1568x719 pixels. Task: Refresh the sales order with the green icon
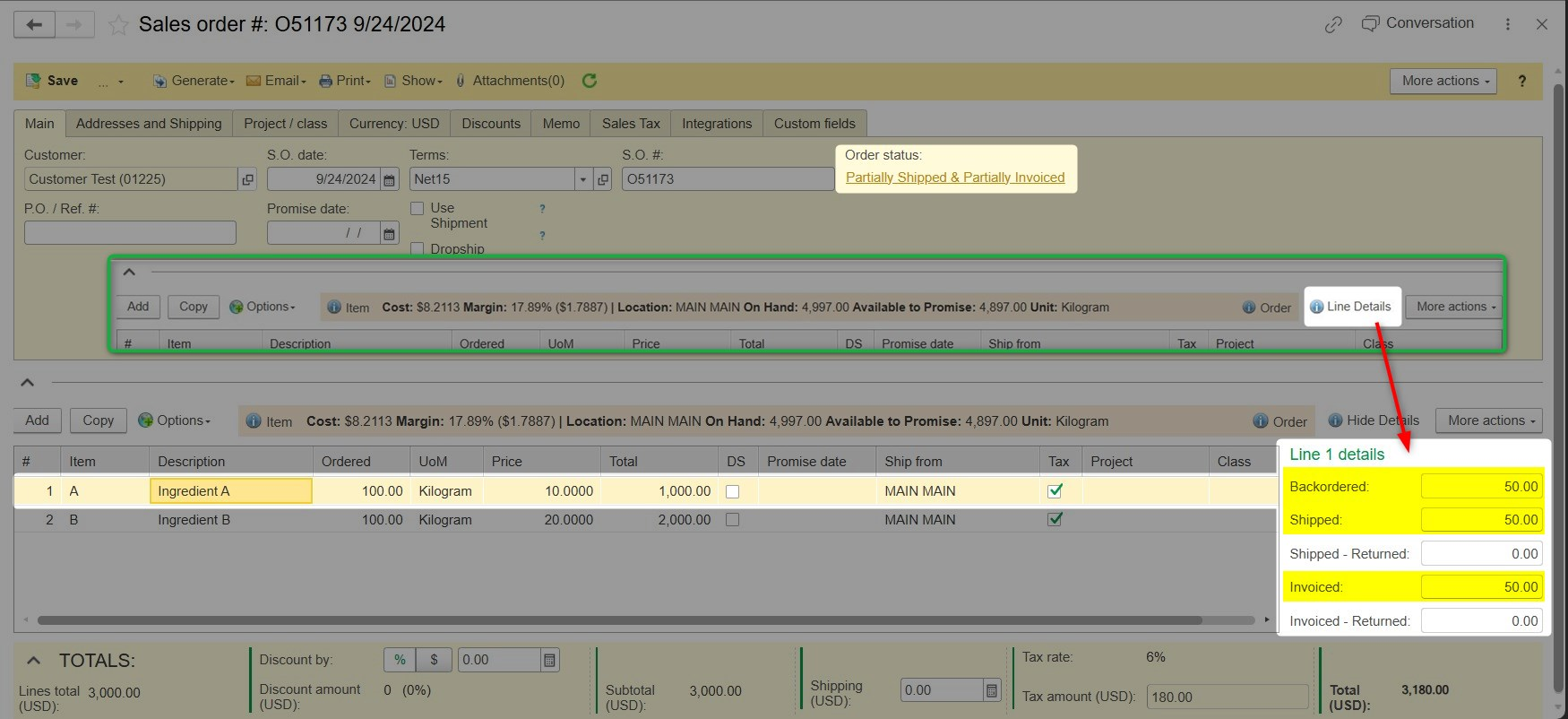click(590, 81)
